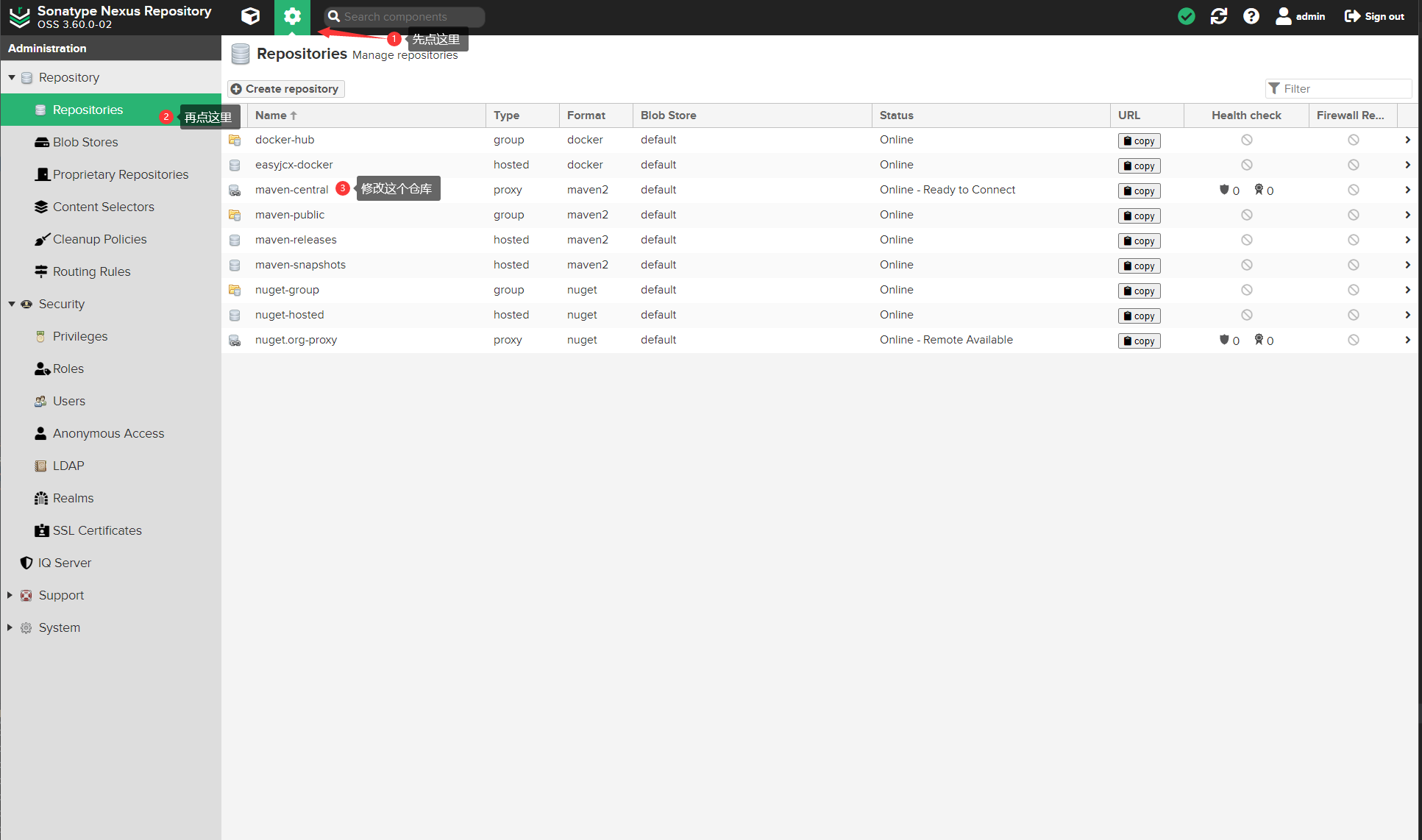Click the nuget.org-proxy license badge icon
The height and width of the screenshot is (840, 1422).
[x=1259, y=340]
